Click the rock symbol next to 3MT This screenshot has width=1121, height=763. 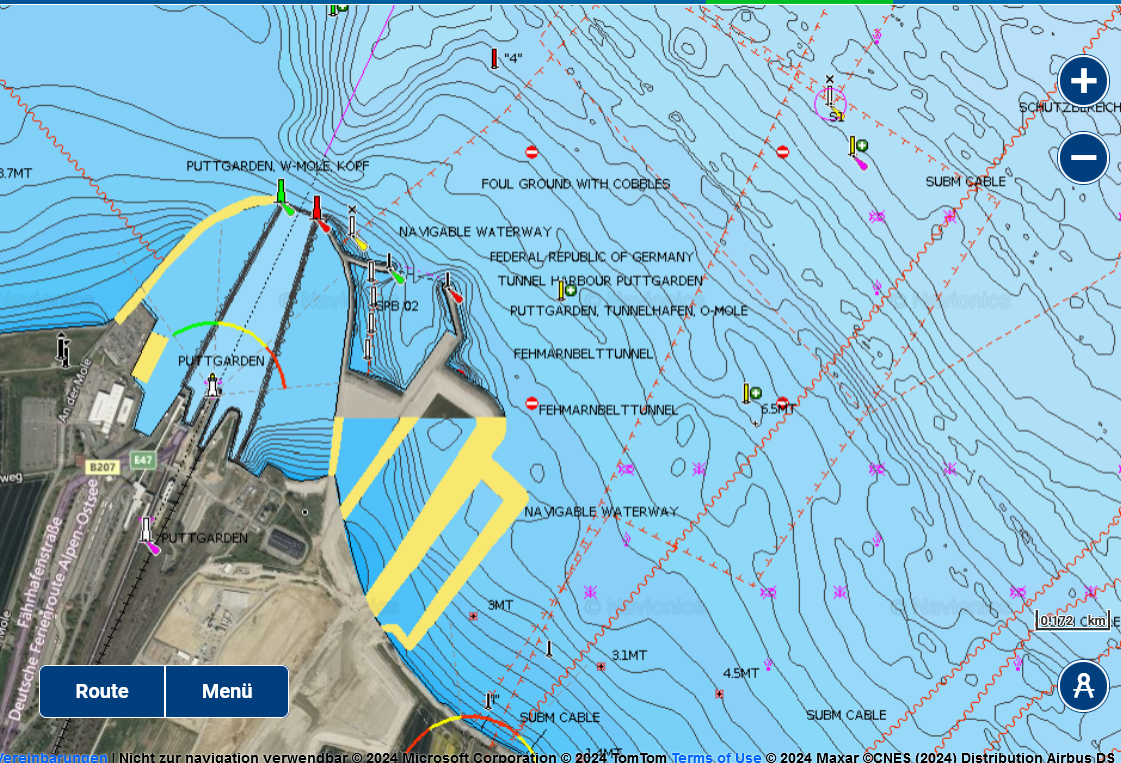(x=473, y=616)
